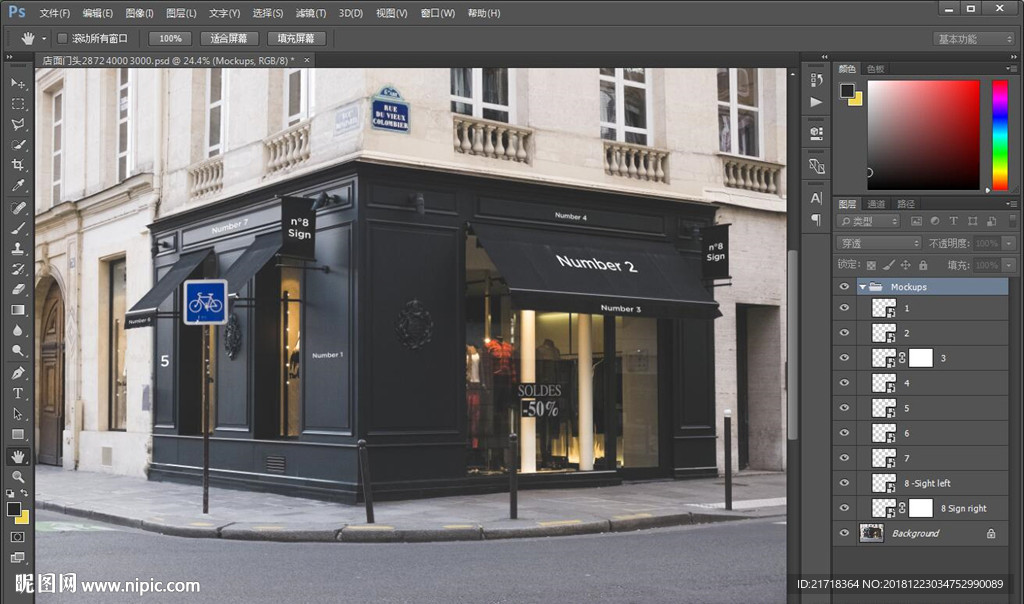Screen dimensions: 1024x604
Task: Enable the scroll all windows checkbox
Action: (x=62, y=38)
